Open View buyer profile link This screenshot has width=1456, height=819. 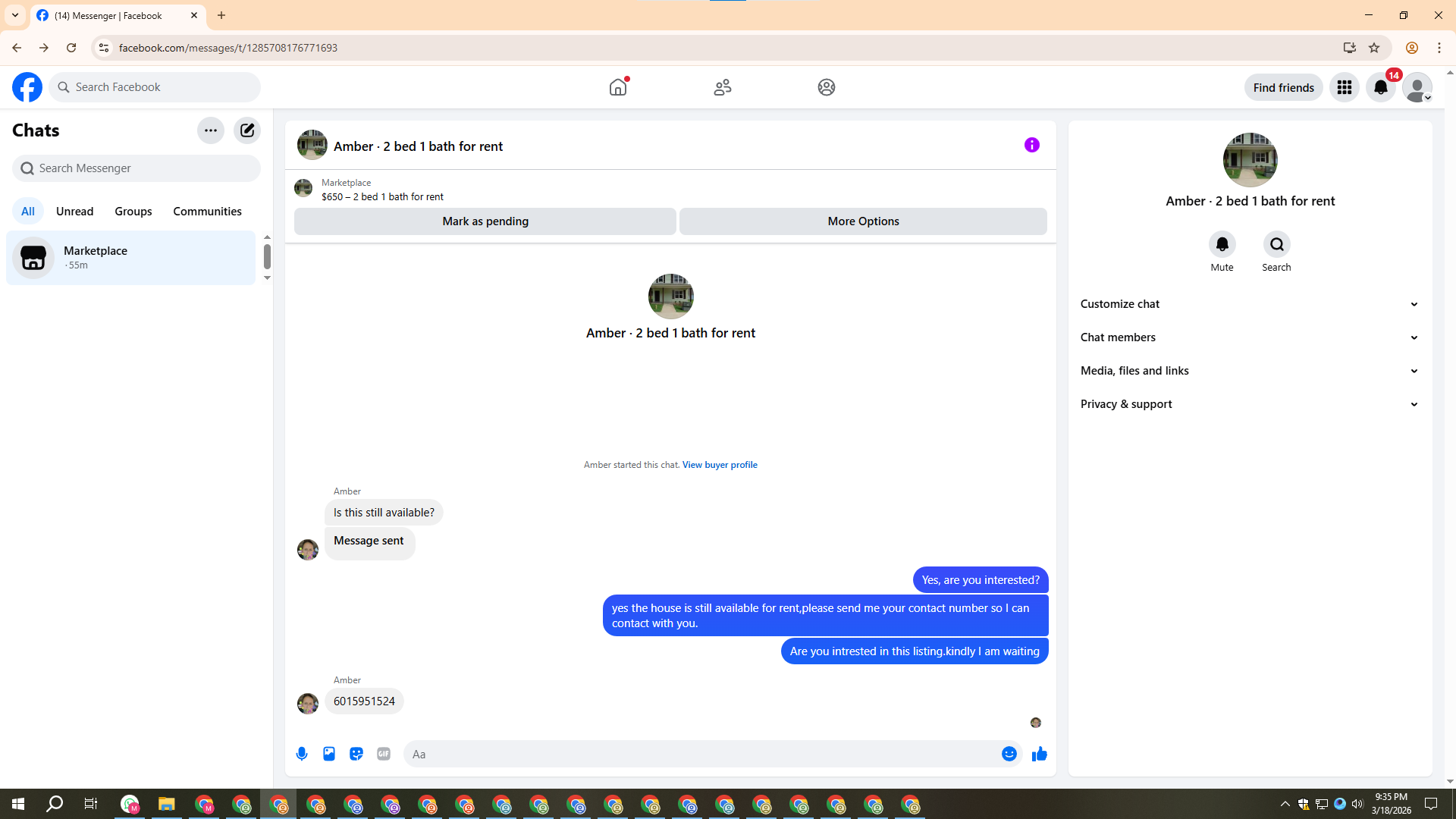pos(720,465)
